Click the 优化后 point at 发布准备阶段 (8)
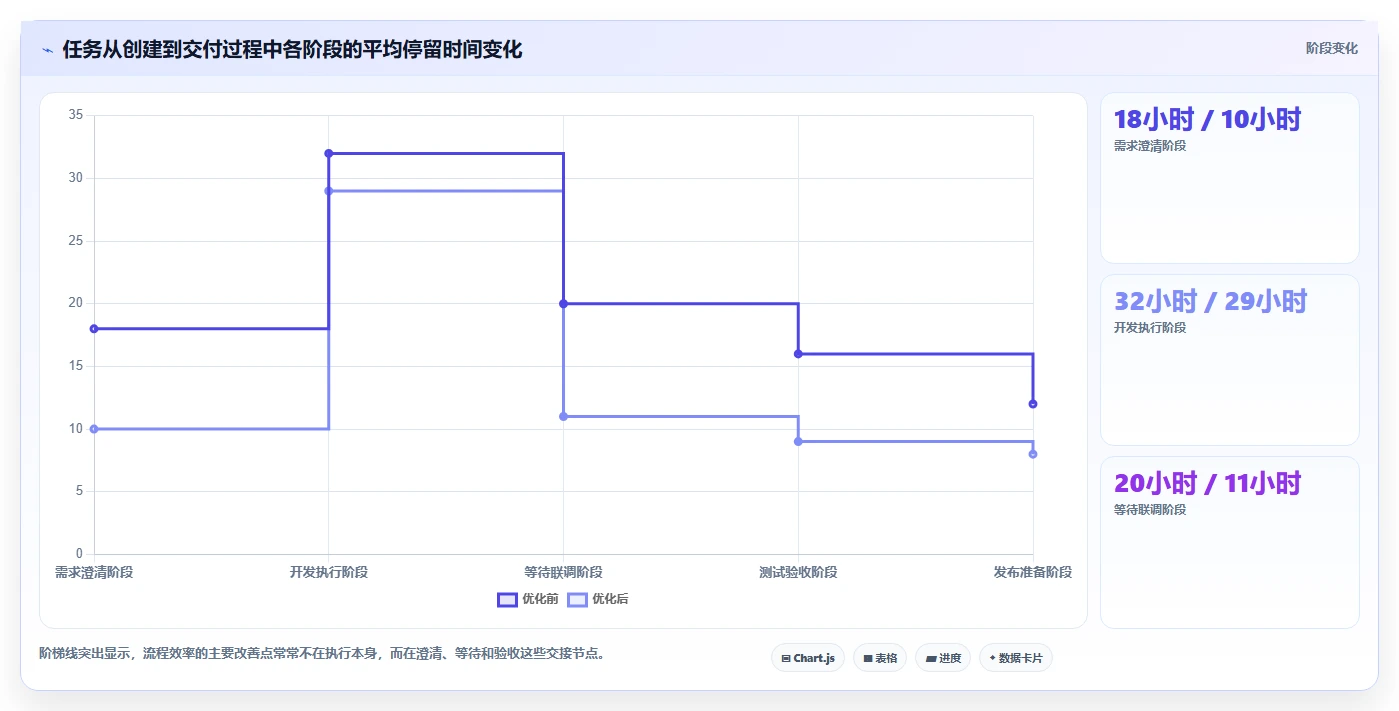The image size is (1399, 711). [1033, 454]
